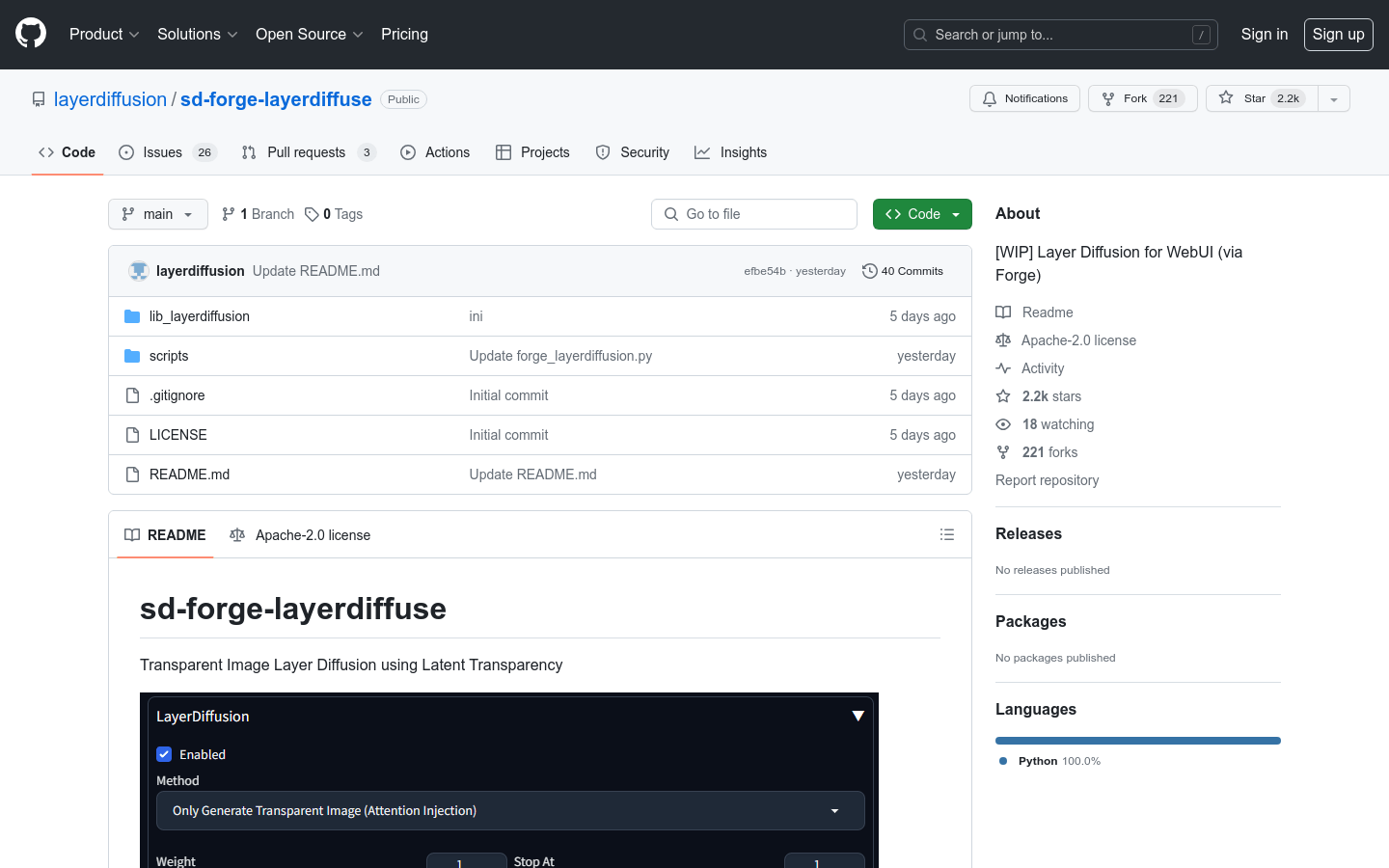Image resolution: width=1389 pixels, height=868 pixels.
Task: Collapse the LayerDiffusion panel triangle
Action: point(858,716)
